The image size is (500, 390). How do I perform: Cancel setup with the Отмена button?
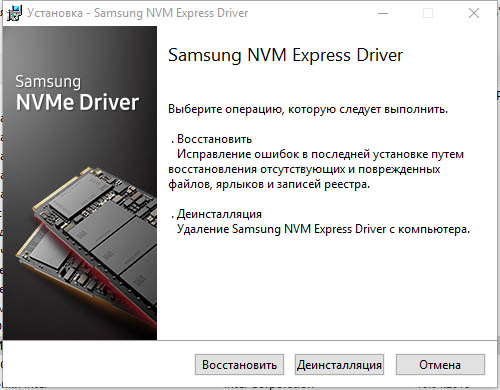(440, 364)
